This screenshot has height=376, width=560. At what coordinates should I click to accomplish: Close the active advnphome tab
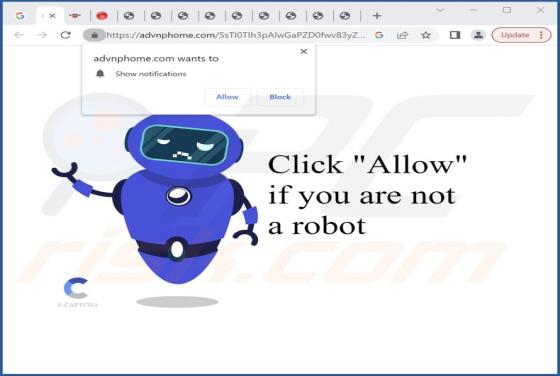pyautogui.click(x=52, y=16)
